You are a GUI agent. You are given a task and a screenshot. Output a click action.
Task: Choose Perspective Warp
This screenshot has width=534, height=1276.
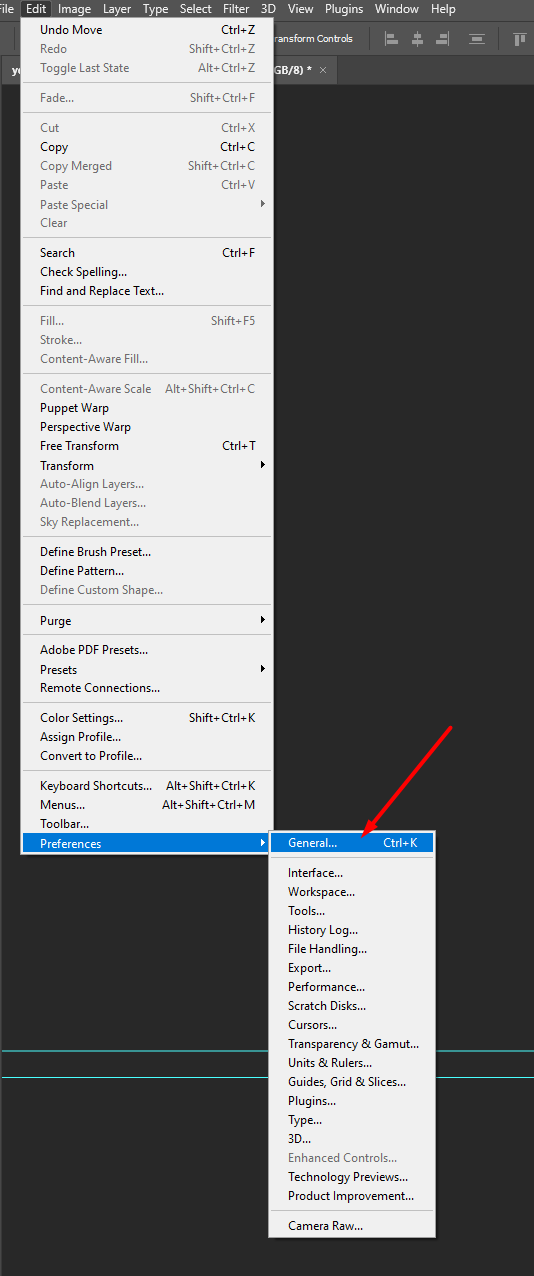(x=147, y=427)
